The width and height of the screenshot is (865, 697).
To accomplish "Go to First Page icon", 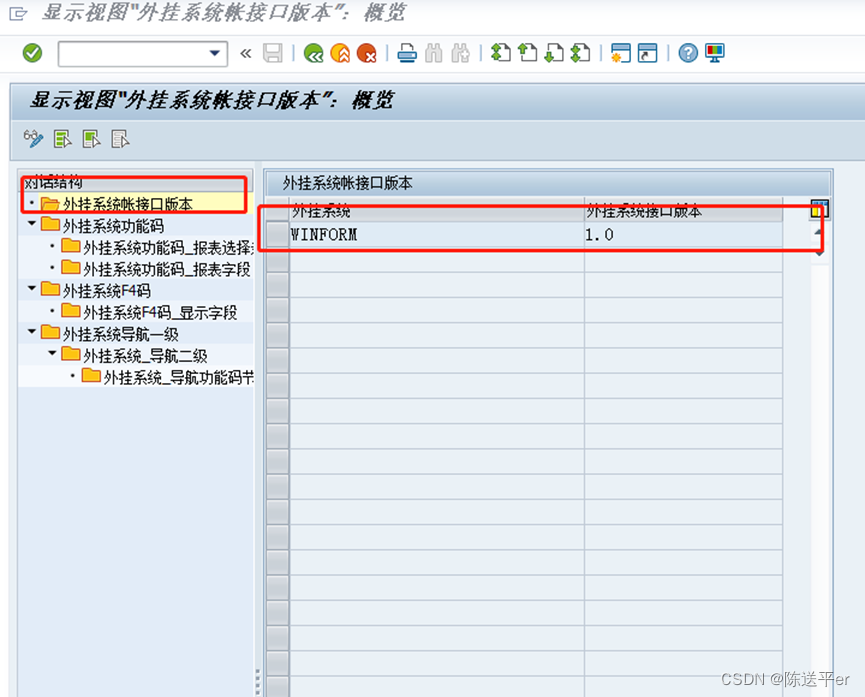I will 501,53.
